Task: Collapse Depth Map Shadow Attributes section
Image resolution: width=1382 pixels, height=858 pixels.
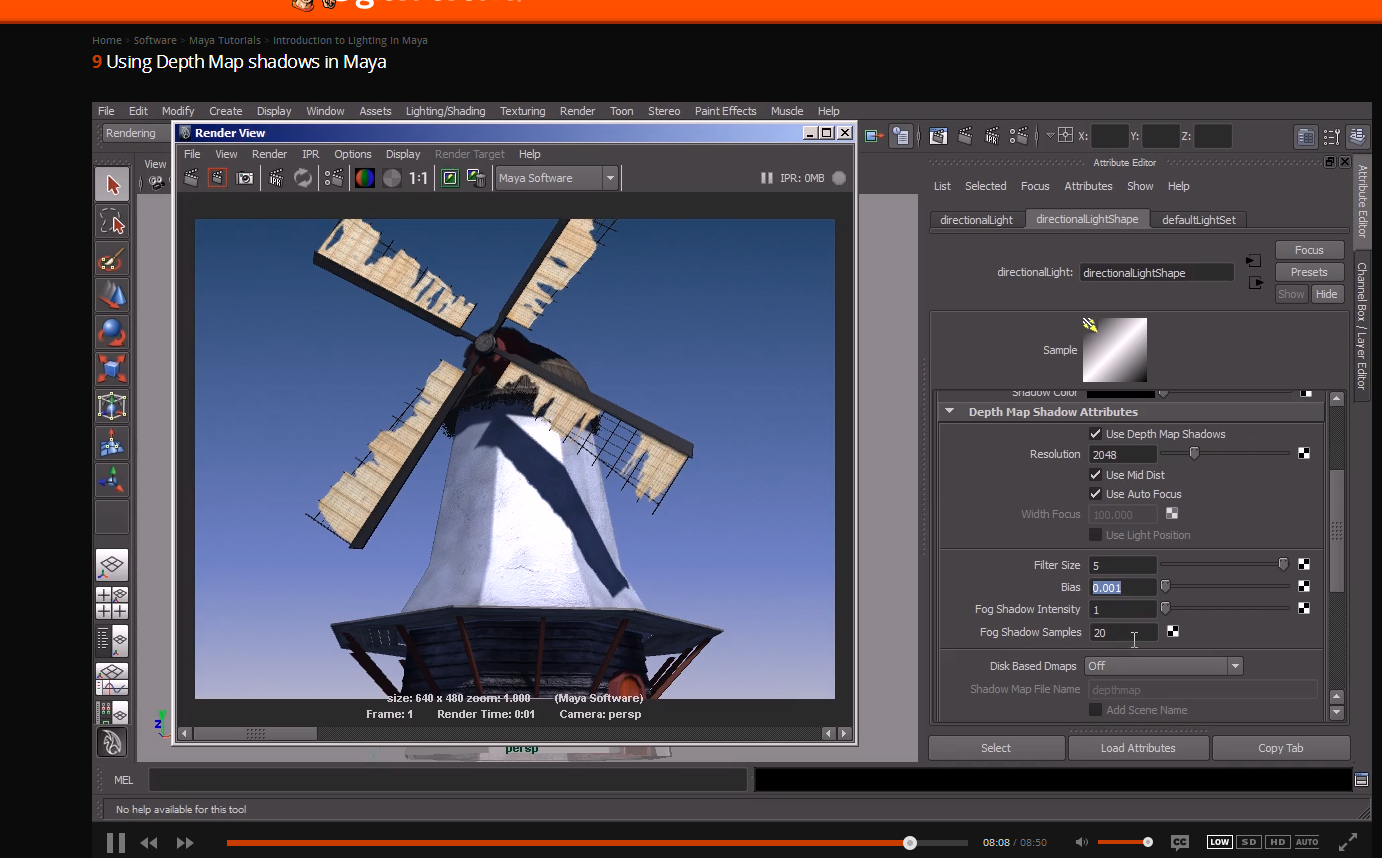Action: pyautogui.click(x=948, y=412)
